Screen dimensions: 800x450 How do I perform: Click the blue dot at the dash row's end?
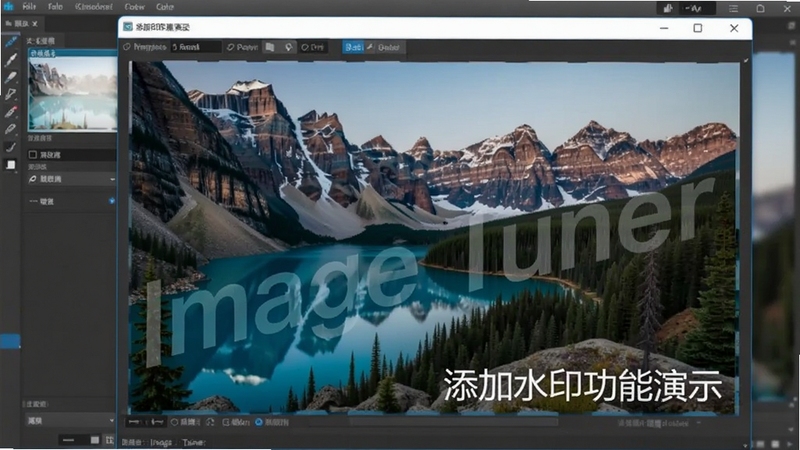point(112,201)
